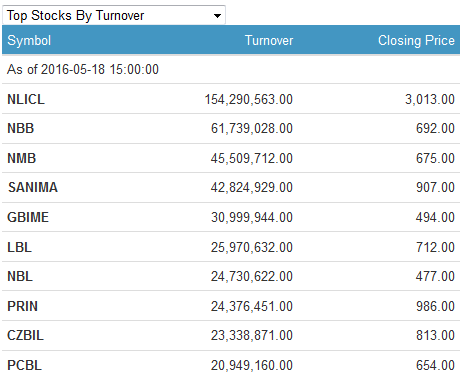Open the NBB stock symbol
Image resolution: width=464 pixels, height=378 pixels.
pyautogui.click(x=21, y=128)
